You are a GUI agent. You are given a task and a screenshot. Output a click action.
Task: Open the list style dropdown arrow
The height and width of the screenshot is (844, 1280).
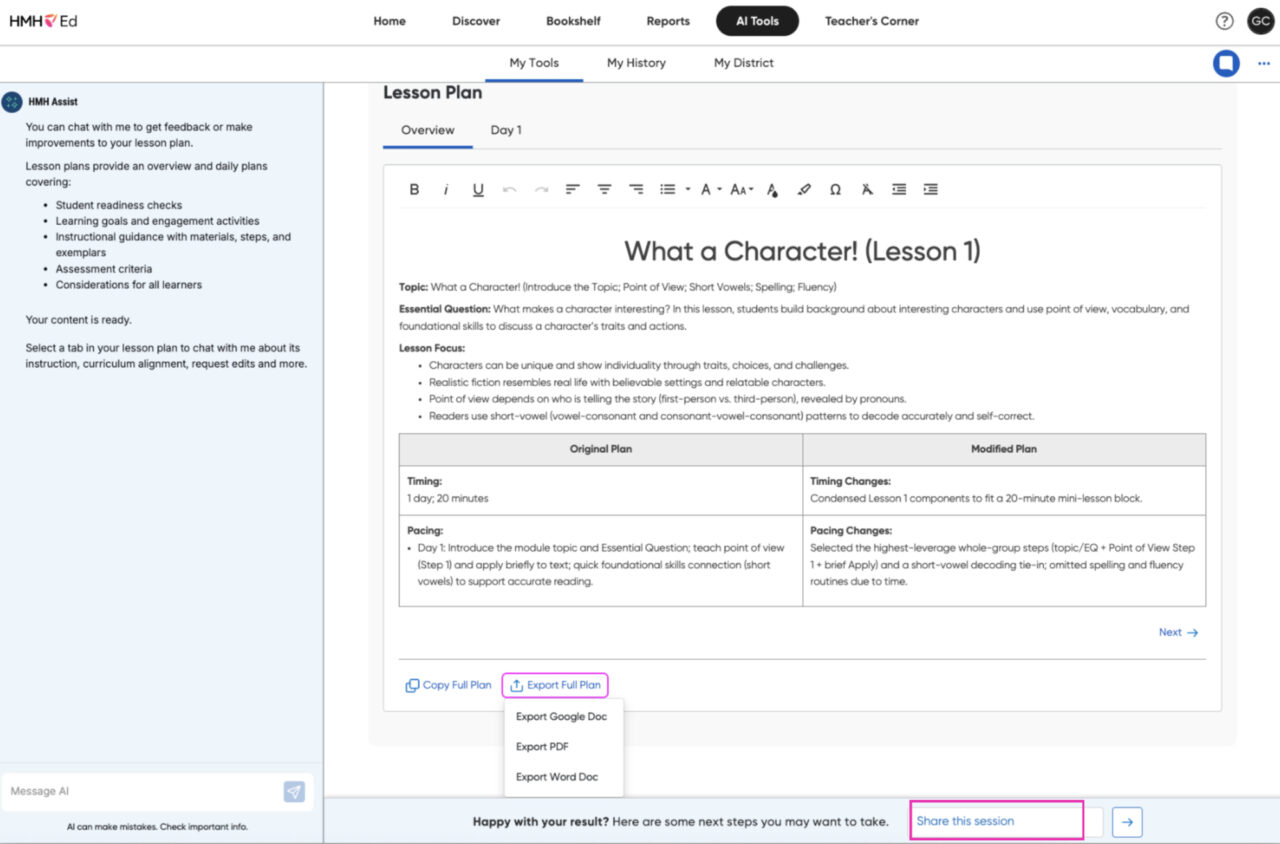coord(688,189)
